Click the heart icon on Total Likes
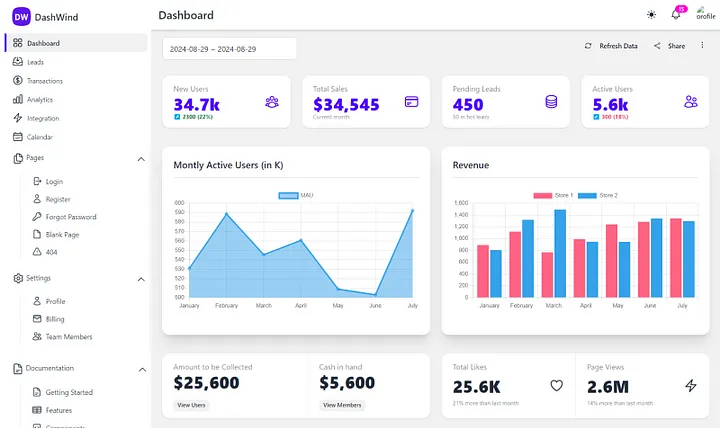The image size is (720, 428). pos(557,386)
